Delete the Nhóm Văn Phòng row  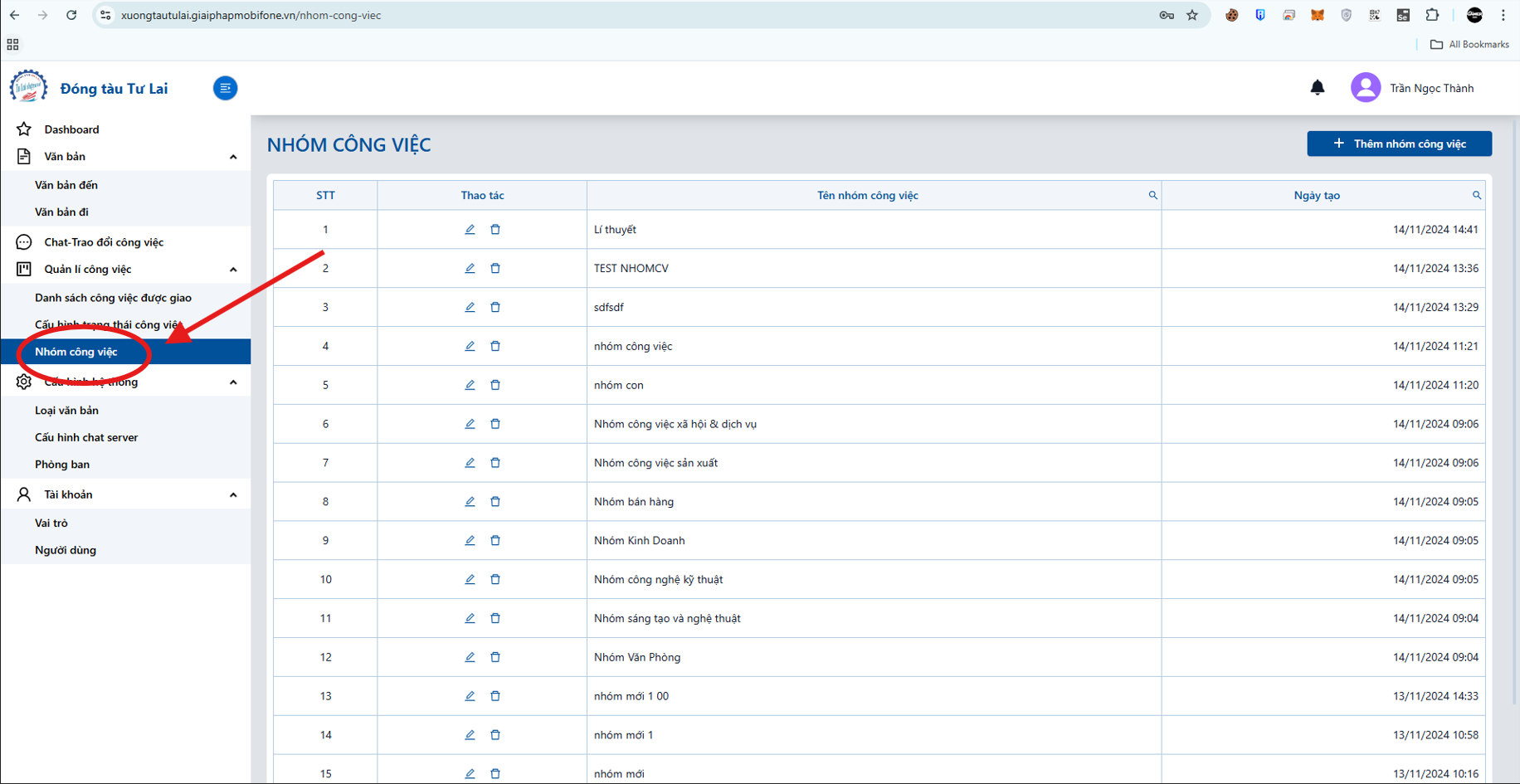[x=495, y=657]
